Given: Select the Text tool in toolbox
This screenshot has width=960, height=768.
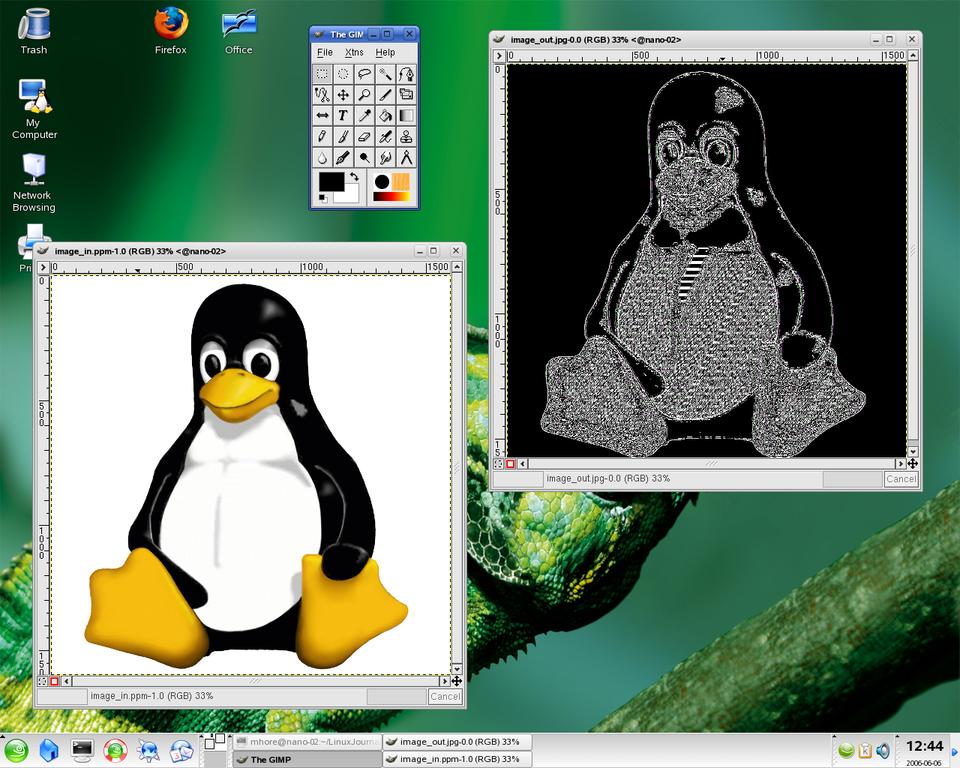Looking at the screenshot, I should (x=343, y=116).
